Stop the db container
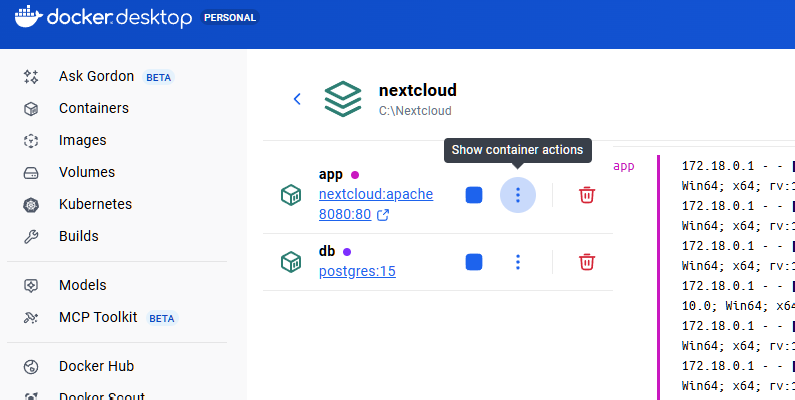The height and width of the screenshot is (400, 795). click(x=474, y=262)
